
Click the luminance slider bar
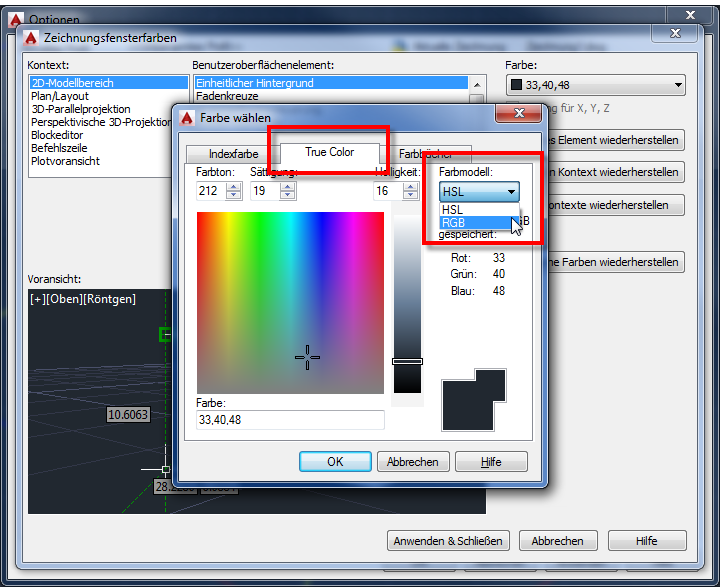[407, 300]
